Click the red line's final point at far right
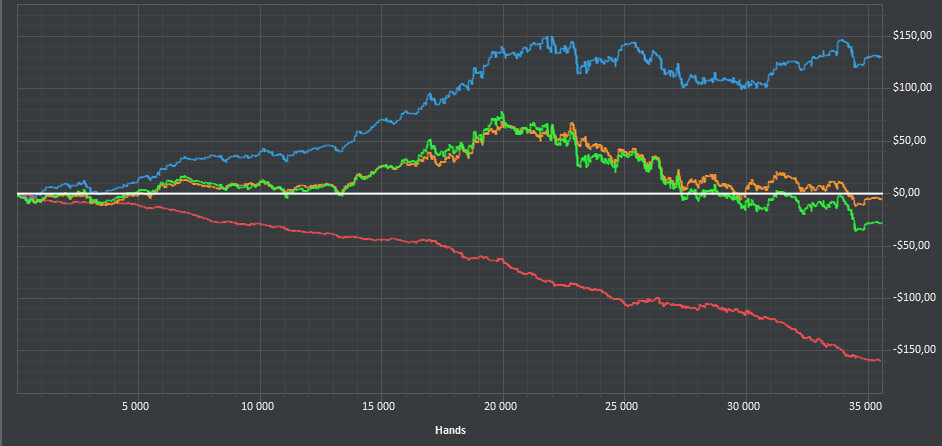The height and width of the screenshot is (446, 942). coord(880,360)
